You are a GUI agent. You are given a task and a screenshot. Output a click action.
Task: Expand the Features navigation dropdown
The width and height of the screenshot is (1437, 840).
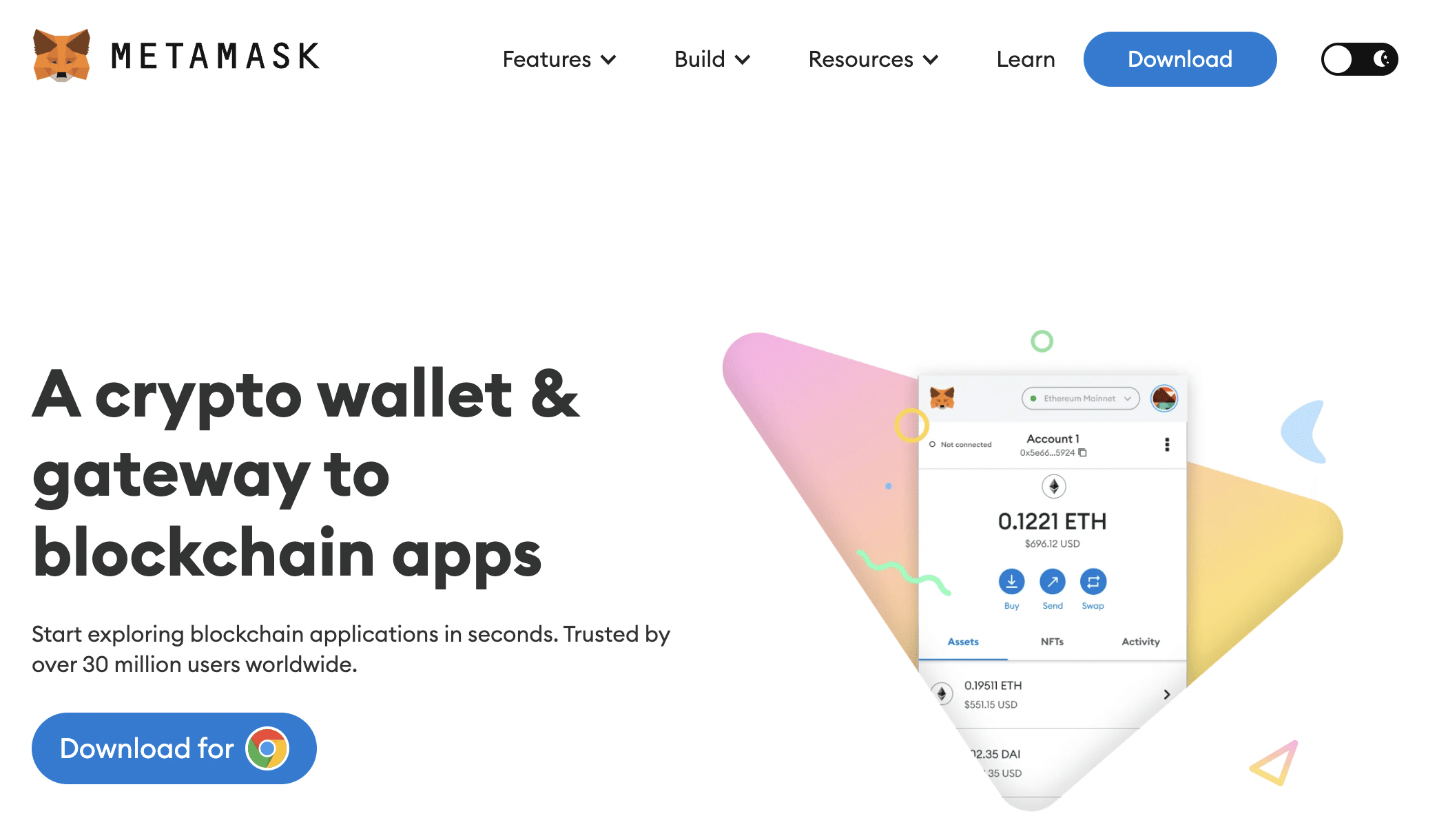point(558,59)
